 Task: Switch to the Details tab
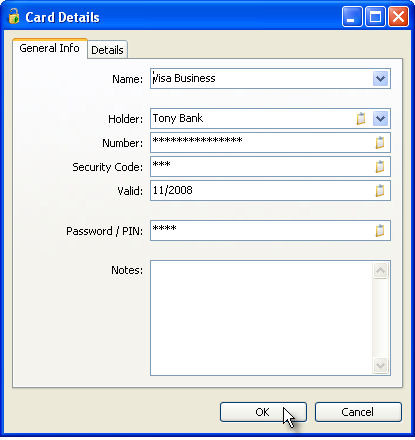point(107,50)
